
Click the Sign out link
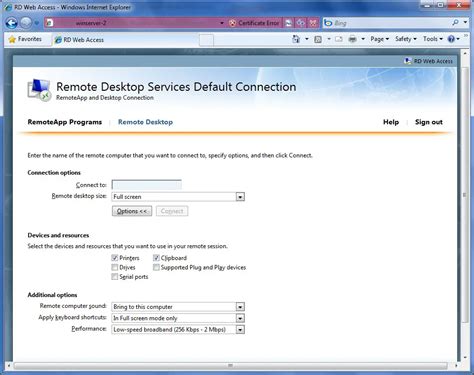(429, 122)
